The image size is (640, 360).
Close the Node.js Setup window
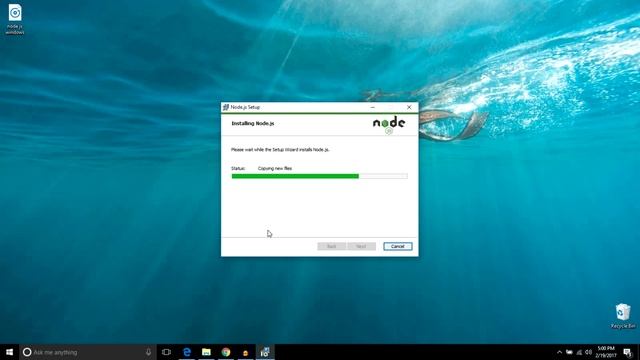tap(409, 107)
